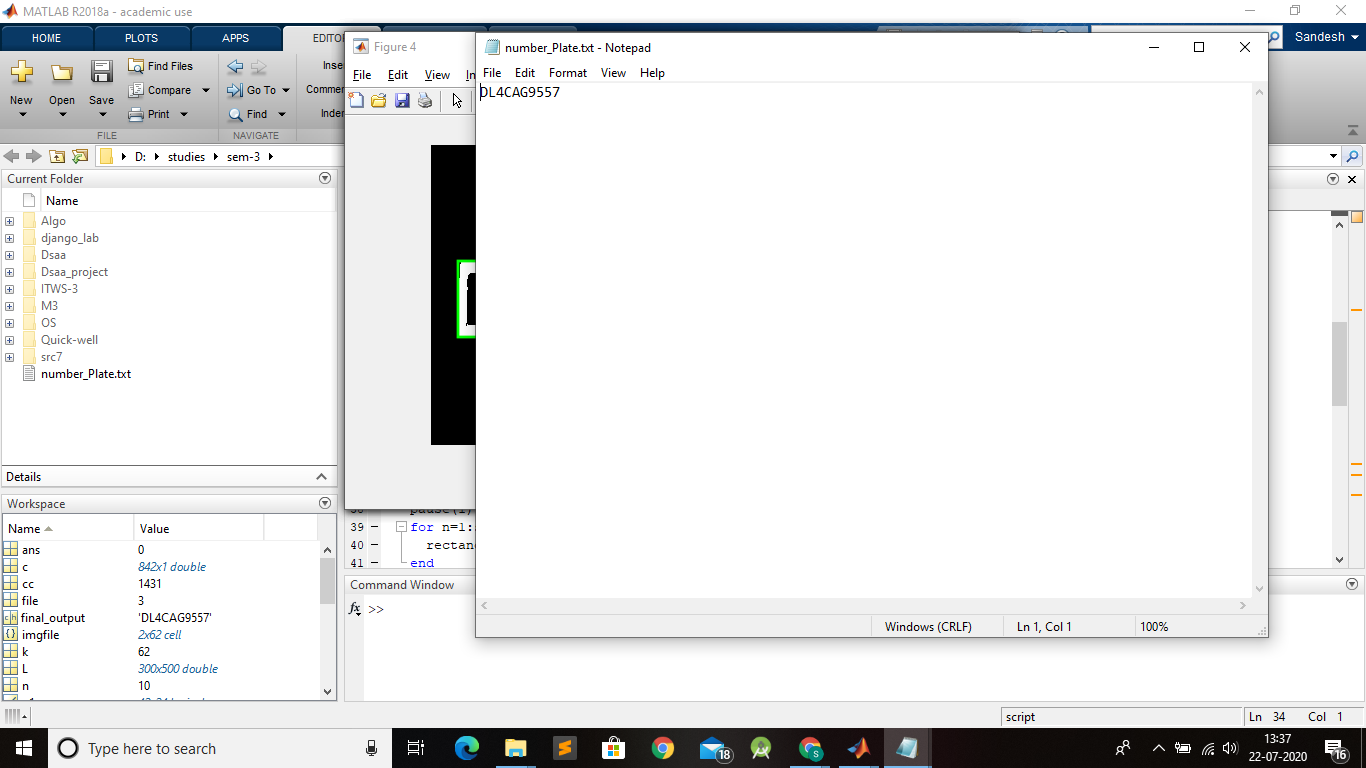The image size is (1366, 768).
Task: Open Notepad's Edit menu
Action: click(525, 73)
